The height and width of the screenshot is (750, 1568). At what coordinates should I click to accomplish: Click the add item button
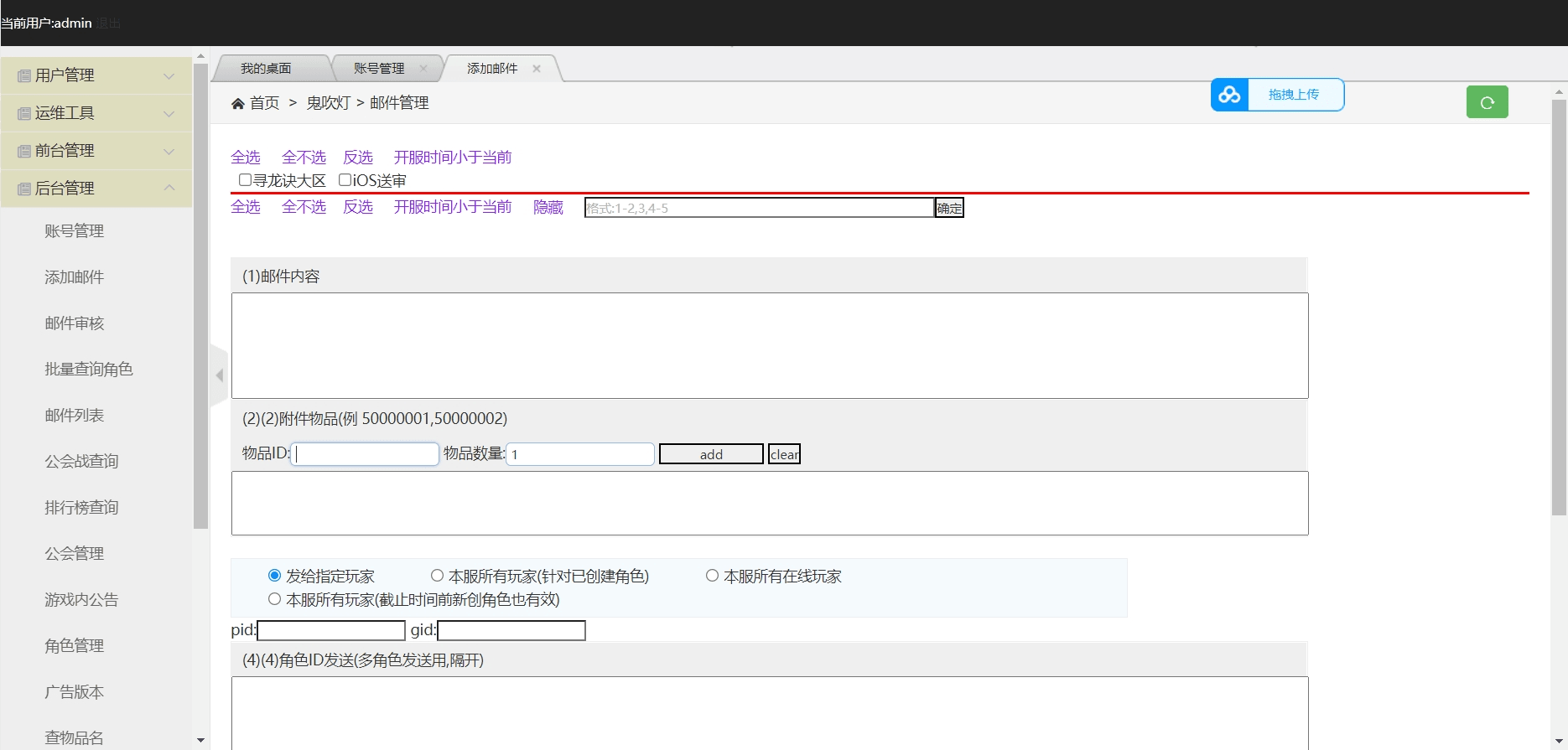pos(711,454)
